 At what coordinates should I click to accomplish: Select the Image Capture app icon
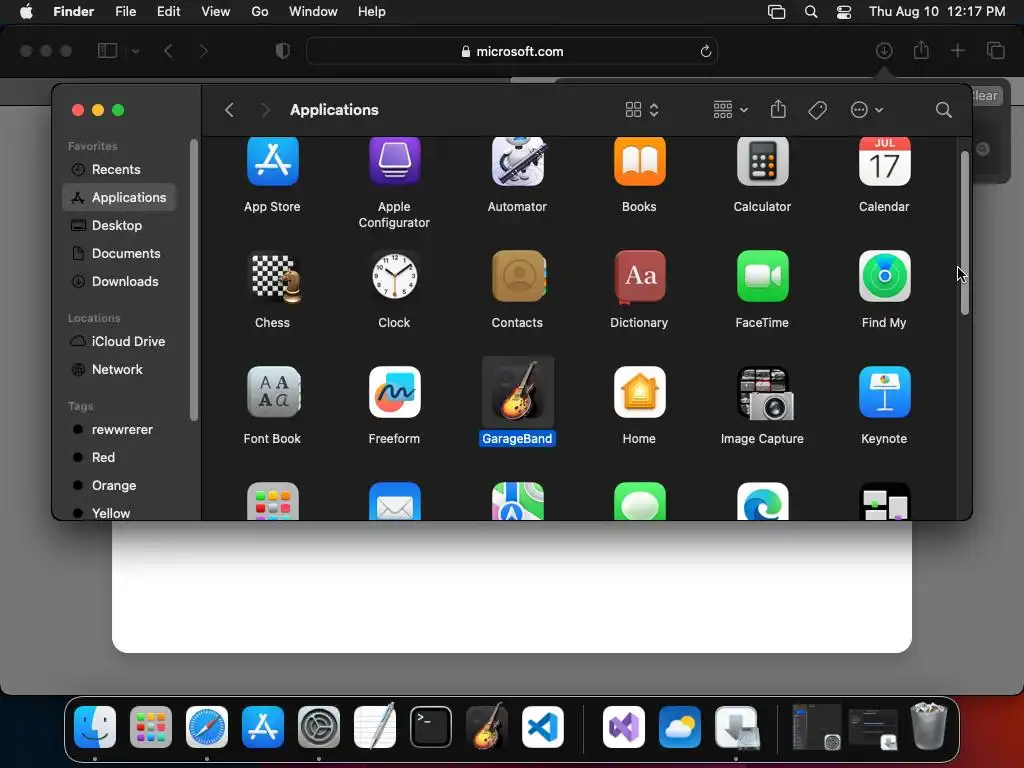765,393
